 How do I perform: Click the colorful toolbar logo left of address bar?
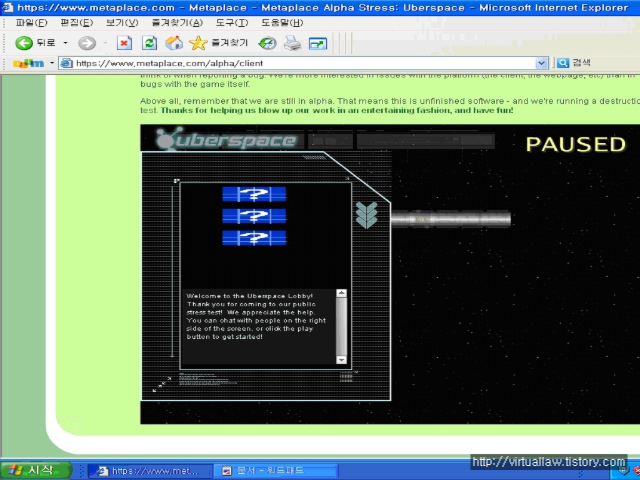pyautogui.click(x=29, y=63)
